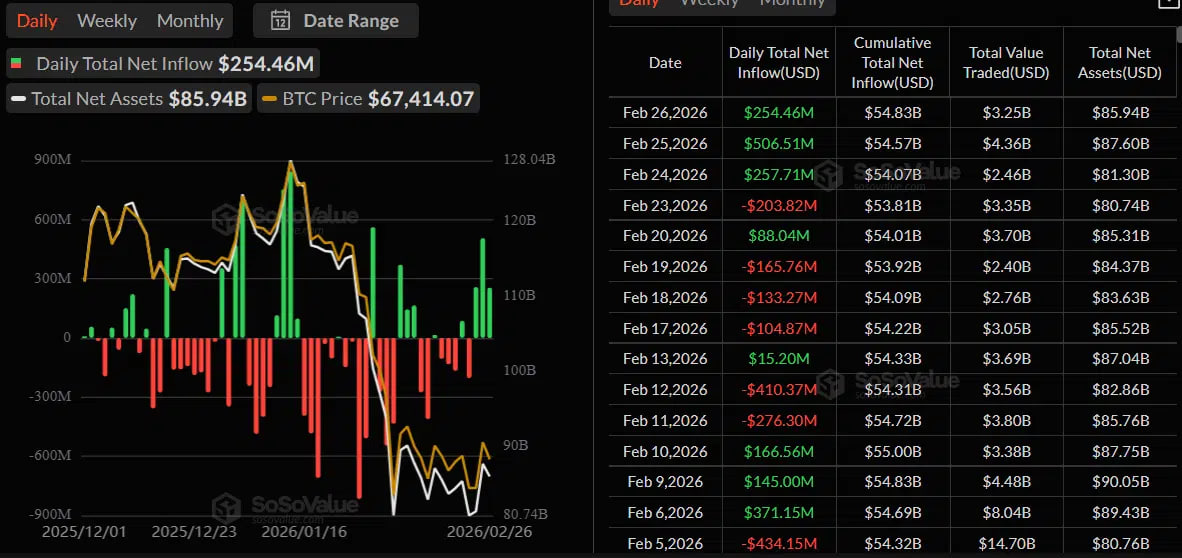Click the $145.00M inflow cell
The image size is (1182, 558).
tap(779, 482)
